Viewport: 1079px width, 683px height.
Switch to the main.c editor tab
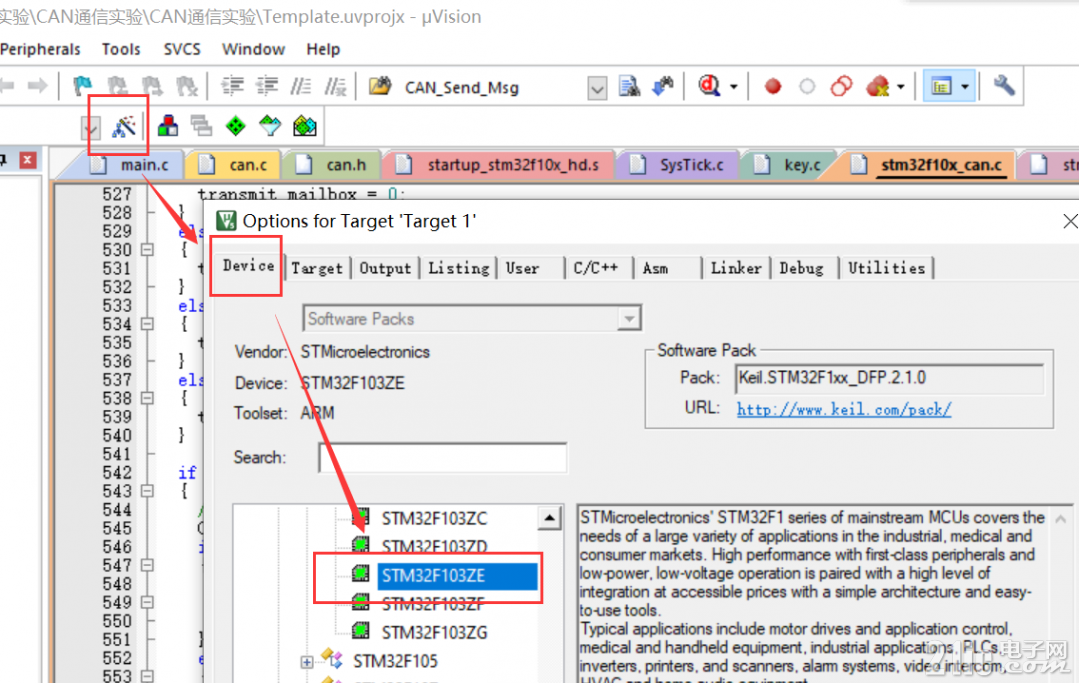click(x=131, y=165)
